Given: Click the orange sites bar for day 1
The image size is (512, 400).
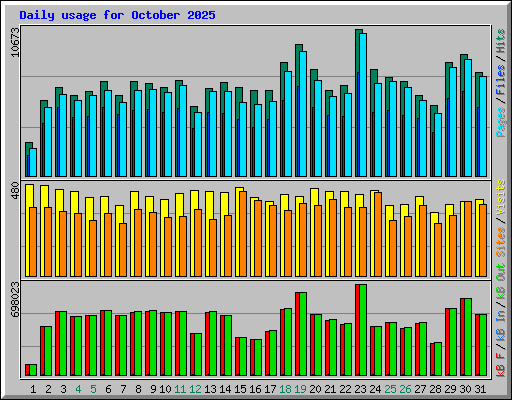Looking at the screenshot, I should tap(33, 242).
